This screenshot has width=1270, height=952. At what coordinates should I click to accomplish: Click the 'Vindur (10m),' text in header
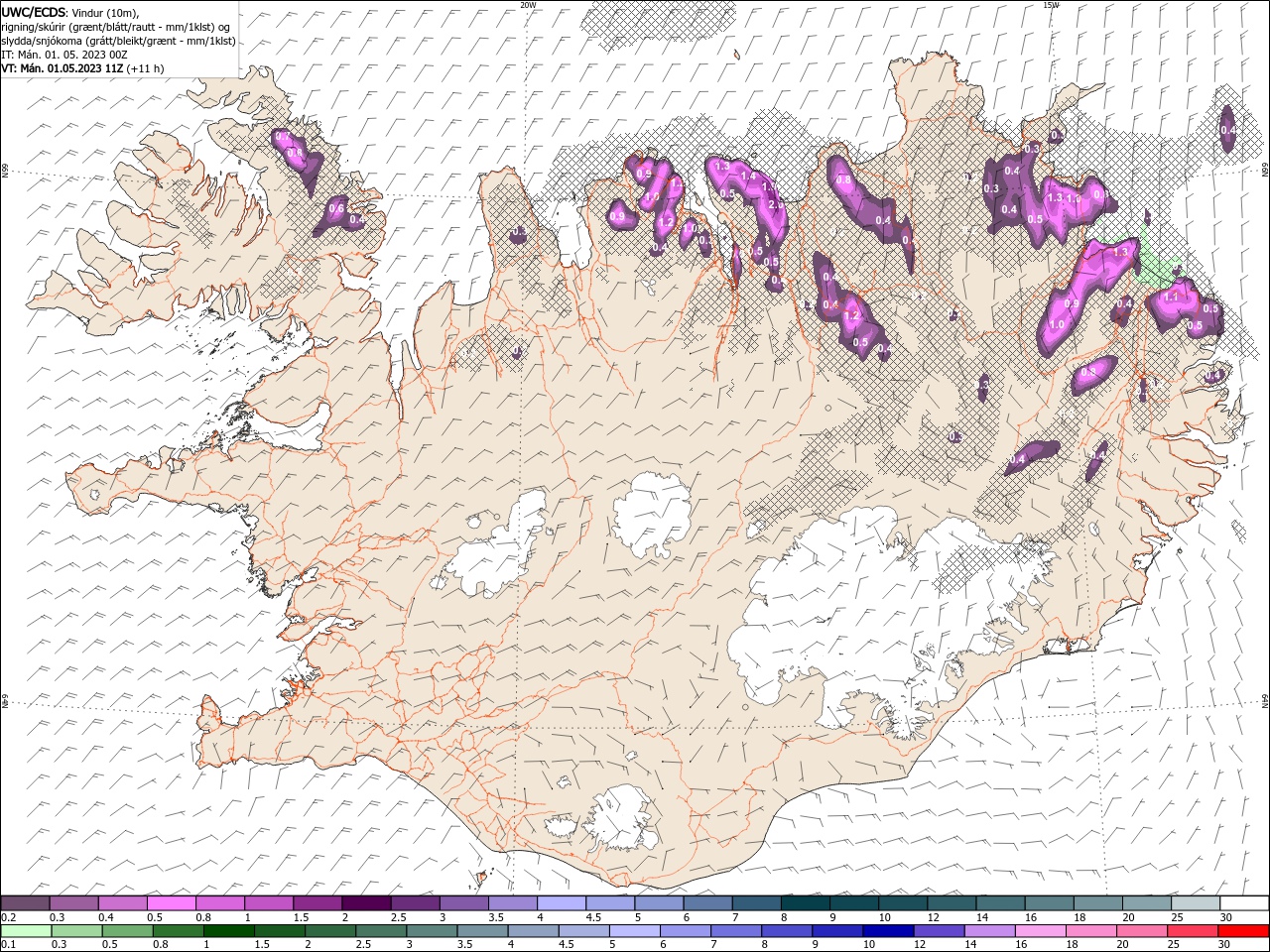pos(106,12)
